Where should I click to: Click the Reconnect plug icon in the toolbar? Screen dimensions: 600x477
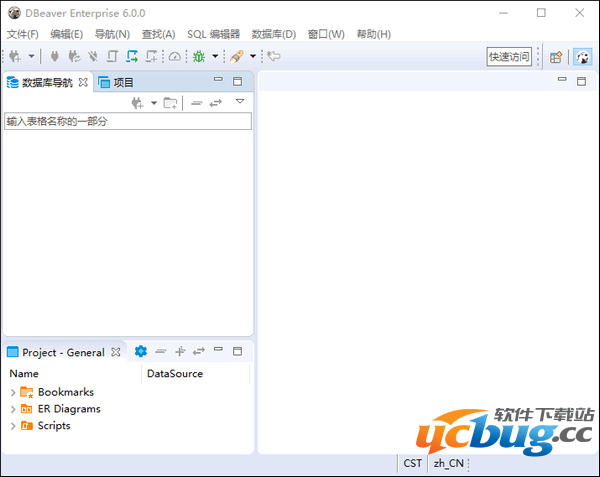pos(74,57)
